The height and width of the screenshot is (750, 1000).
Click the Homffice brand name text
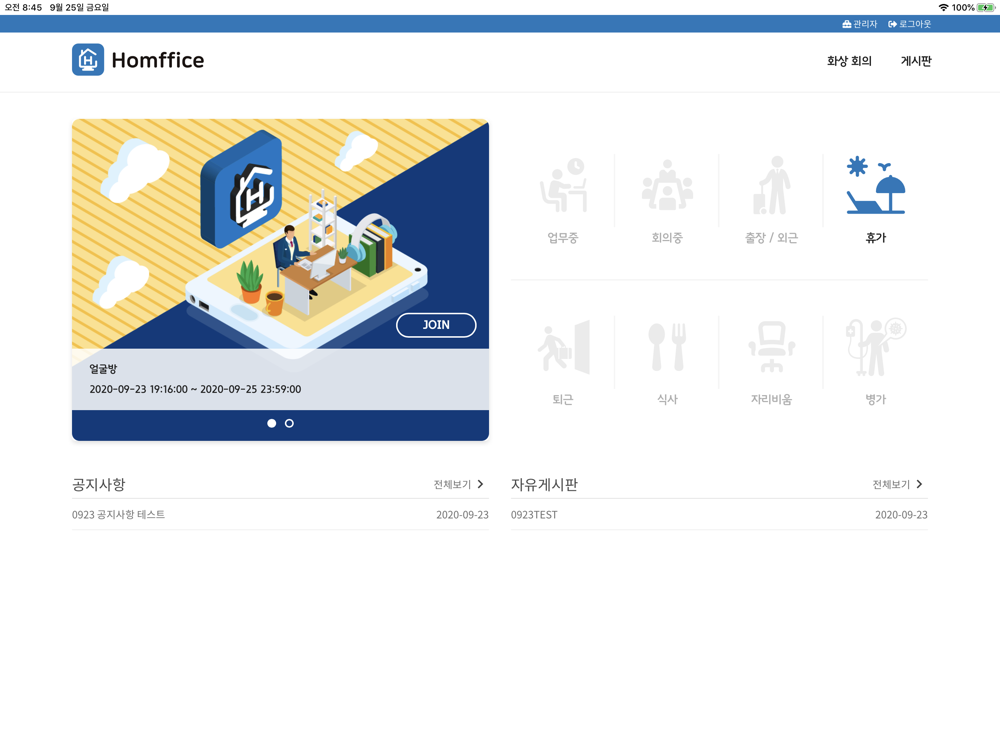[x=158, y=61]
